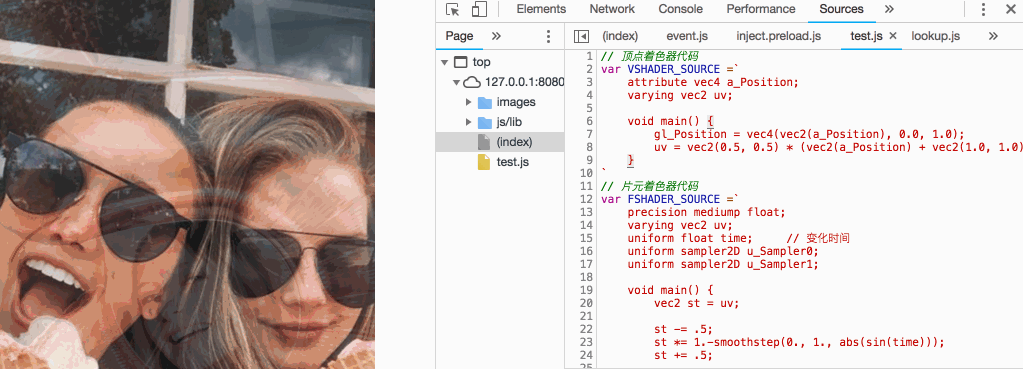Click 'st += .5;' code line

coord(683,355)
